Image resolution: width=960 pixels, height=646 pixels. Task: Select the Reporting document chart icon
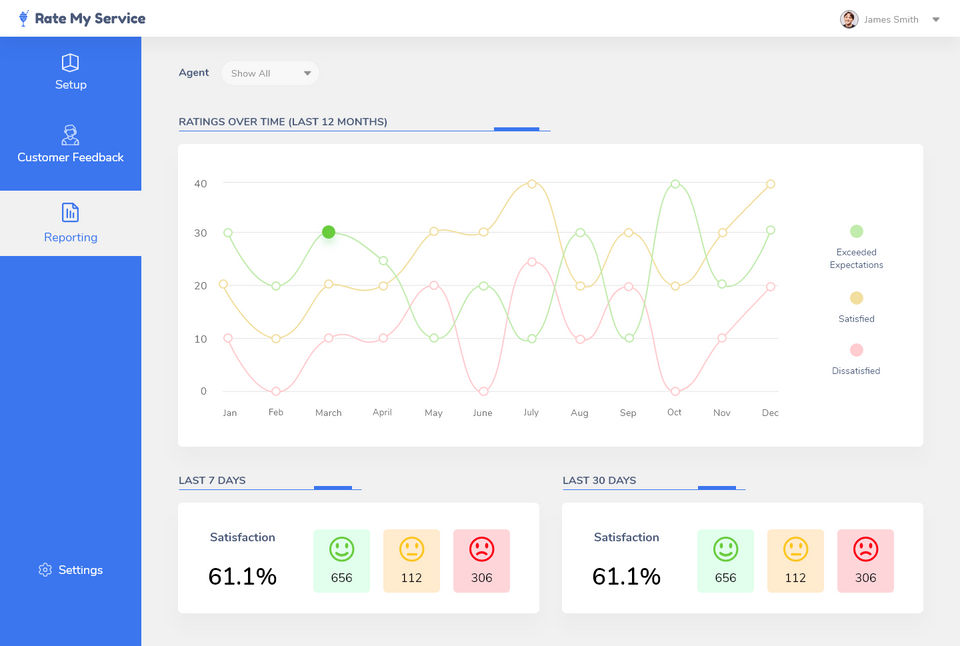pyautogui.click(x=70, y=212)
